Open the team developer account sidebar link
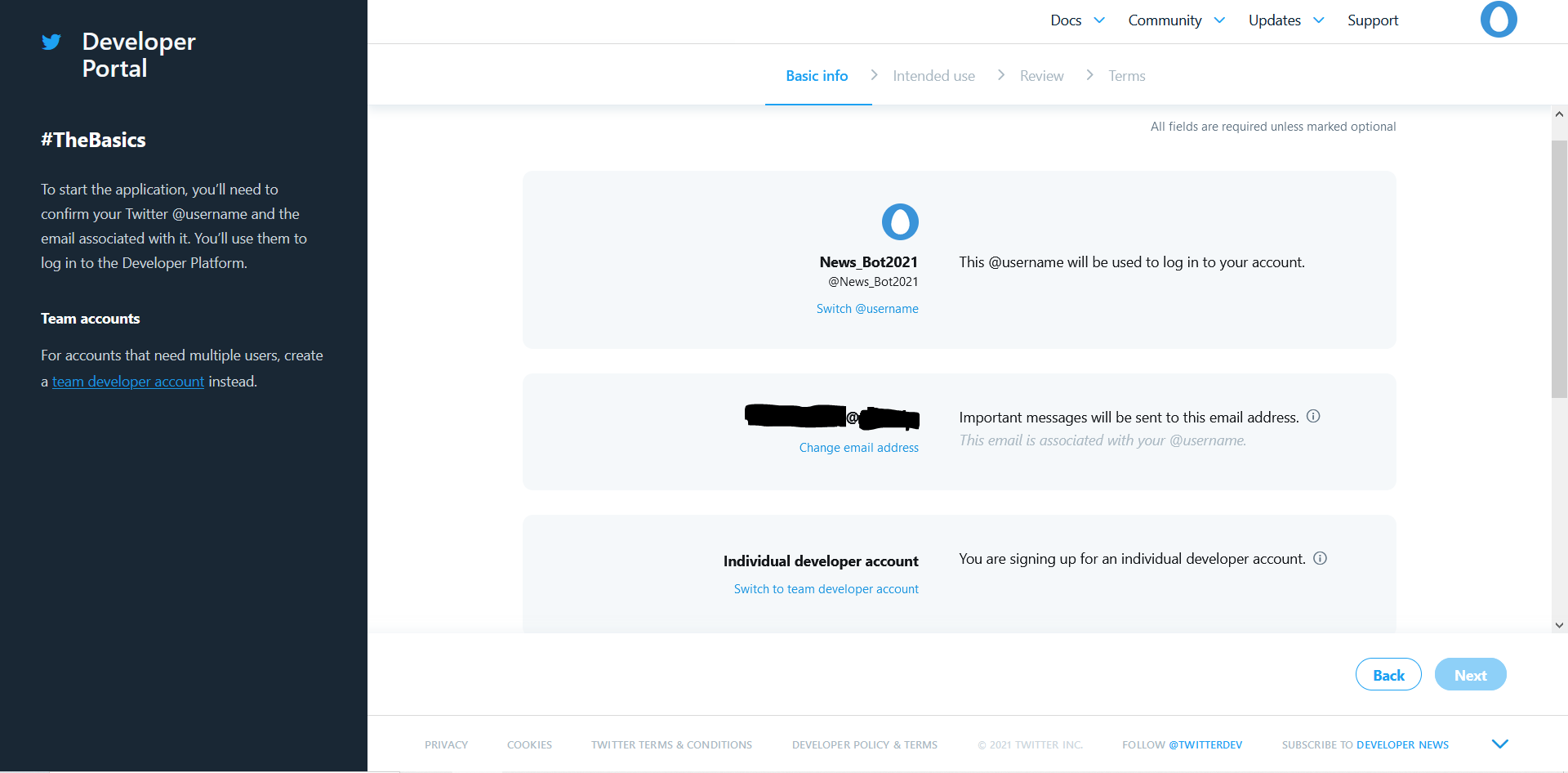 (128, 382)
